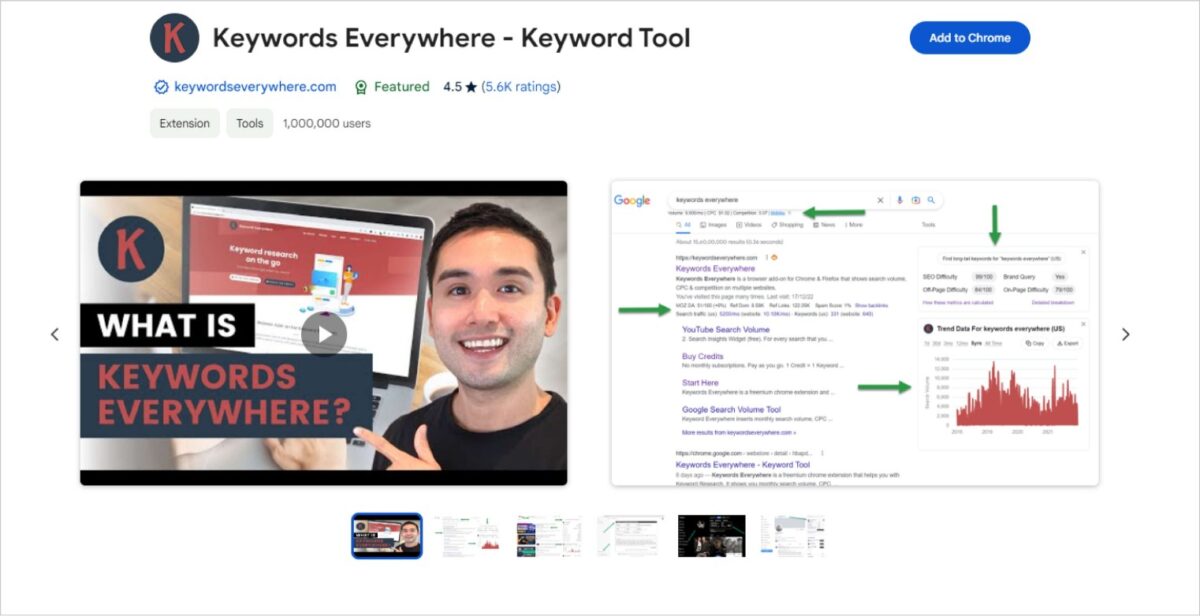
Task: Click the microphone voice search icon
Action: 900,200
